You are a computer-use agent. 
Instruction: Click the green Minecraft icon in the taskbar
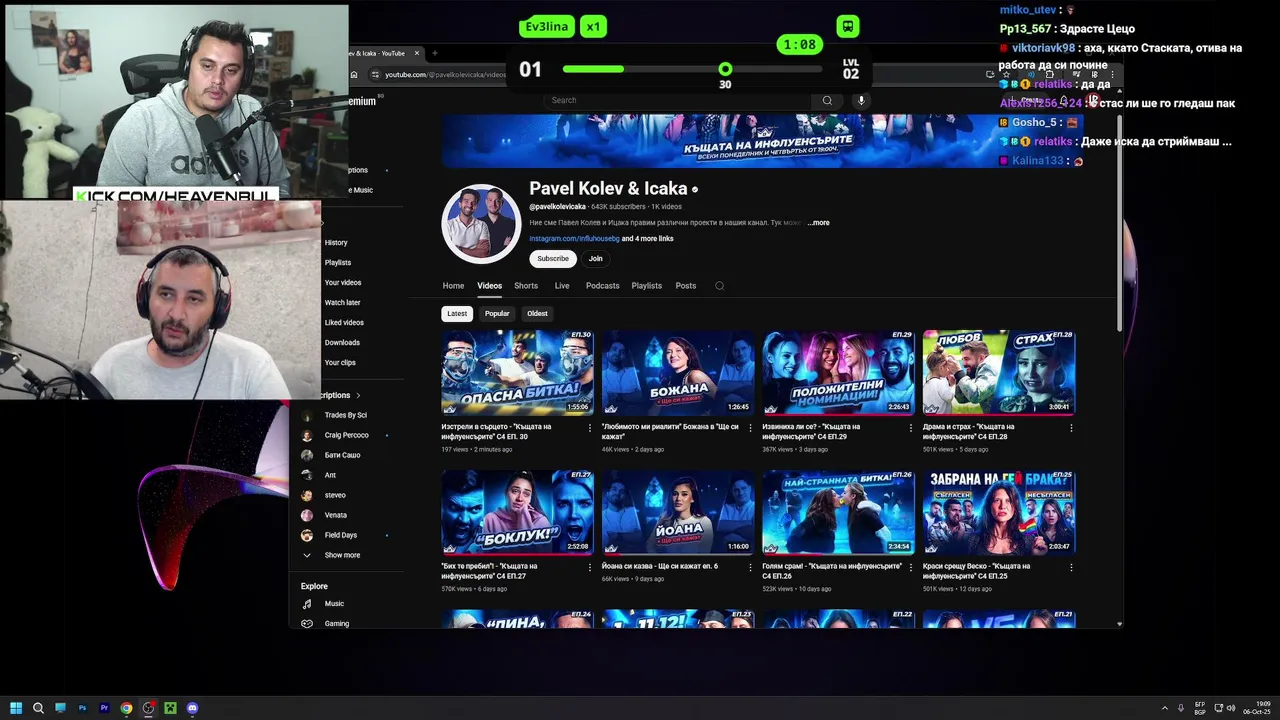click(170, 708)
